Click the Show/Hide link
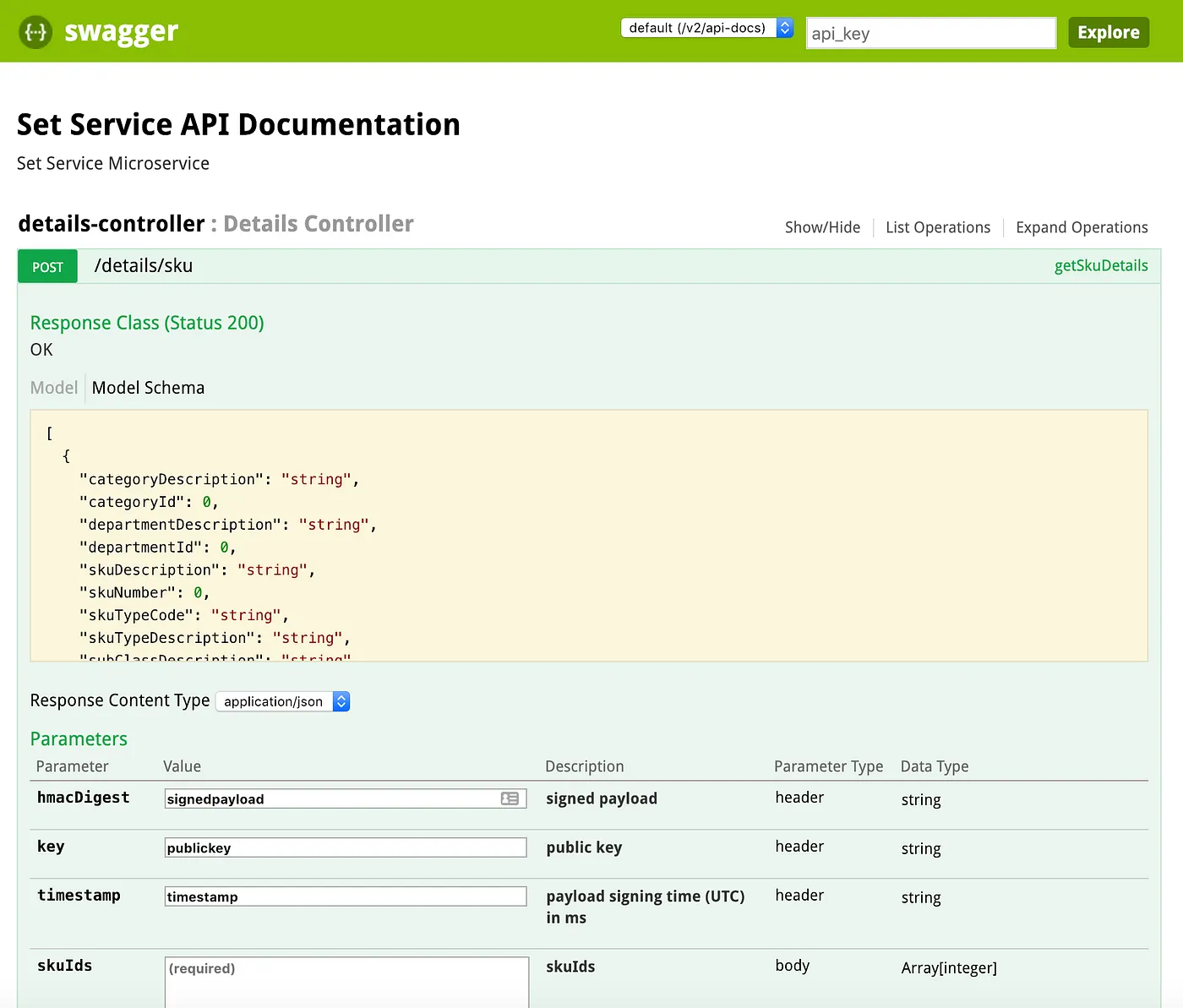Viewport: 1183px width, 1008px height. (x=822, y=227)
